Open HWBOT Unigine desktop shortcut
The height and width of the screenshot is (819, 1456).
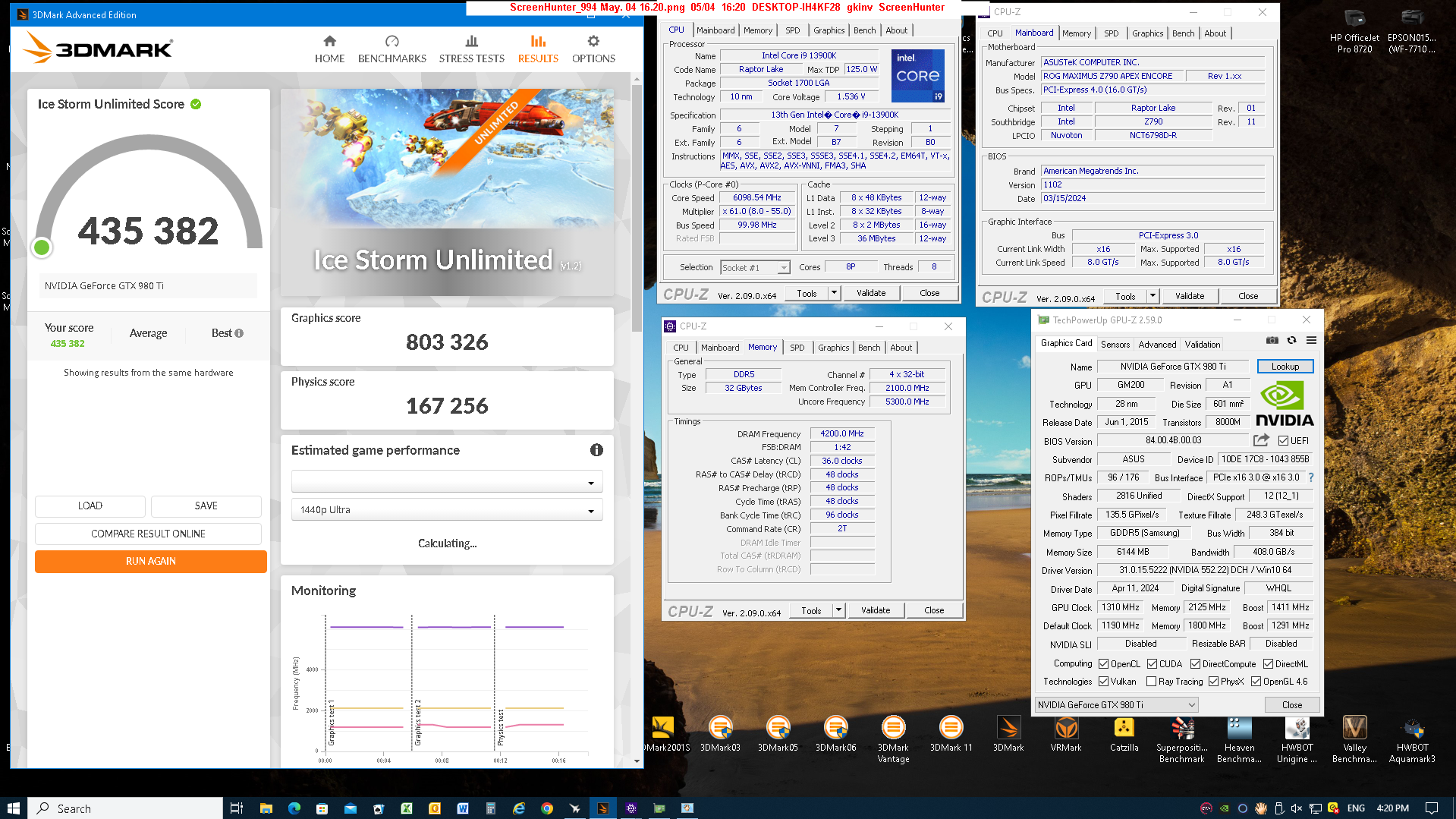(1297, 740)
